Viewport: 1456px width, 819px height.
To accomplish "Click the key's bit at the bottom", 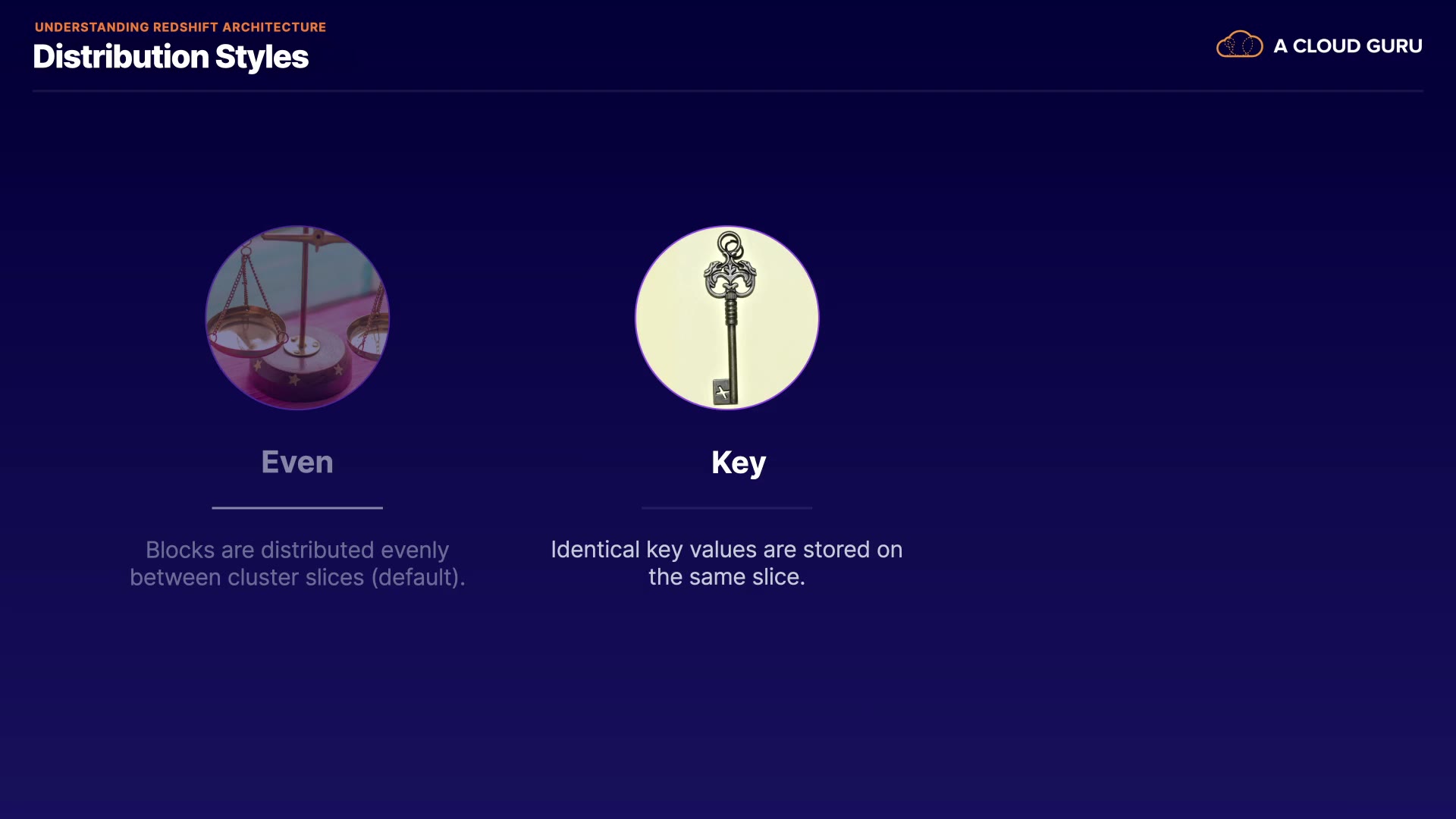I will pyautogui.click(x=724, y=391).
